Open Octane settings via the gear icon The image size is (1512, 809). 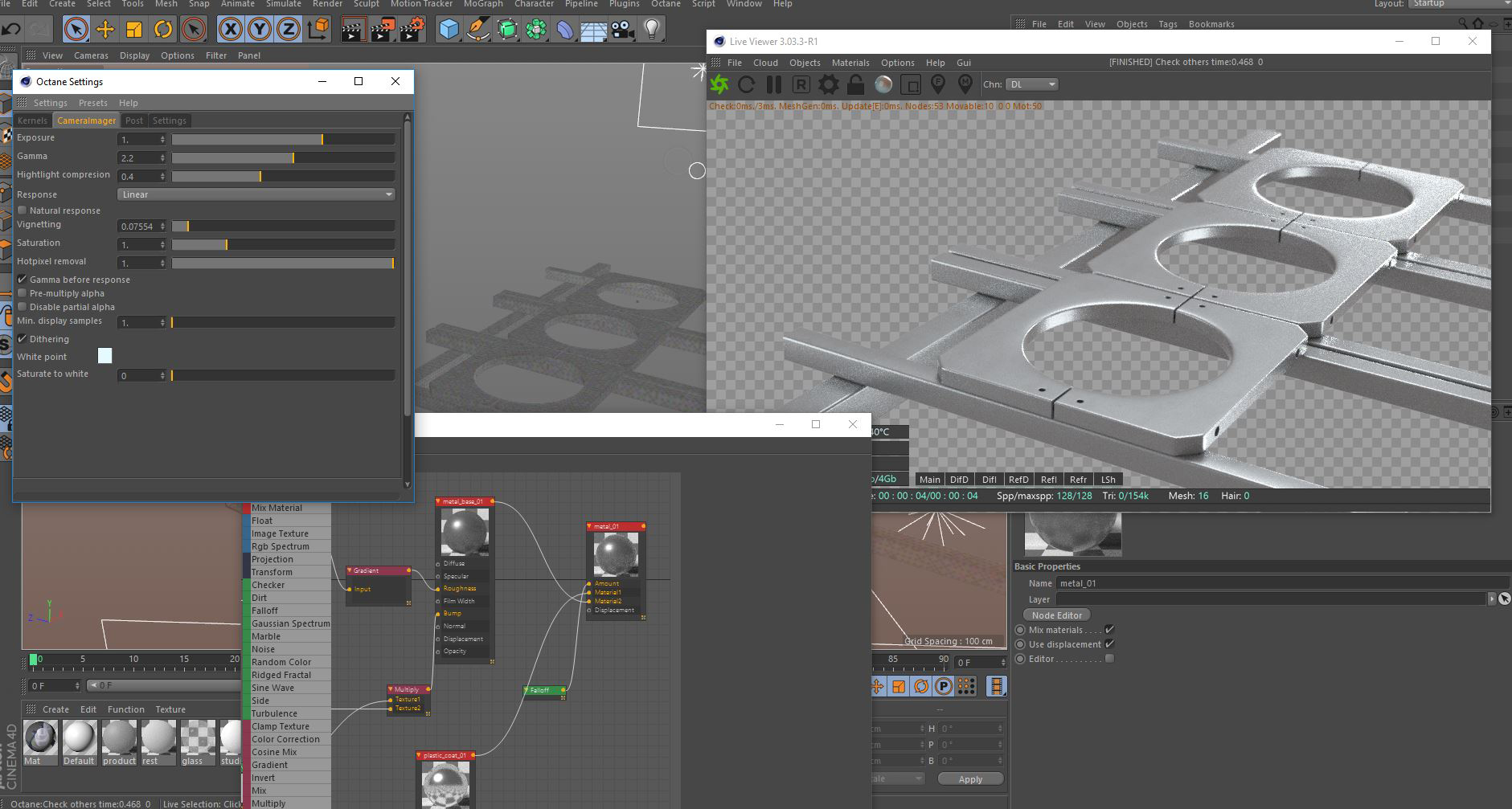(828, 84)
